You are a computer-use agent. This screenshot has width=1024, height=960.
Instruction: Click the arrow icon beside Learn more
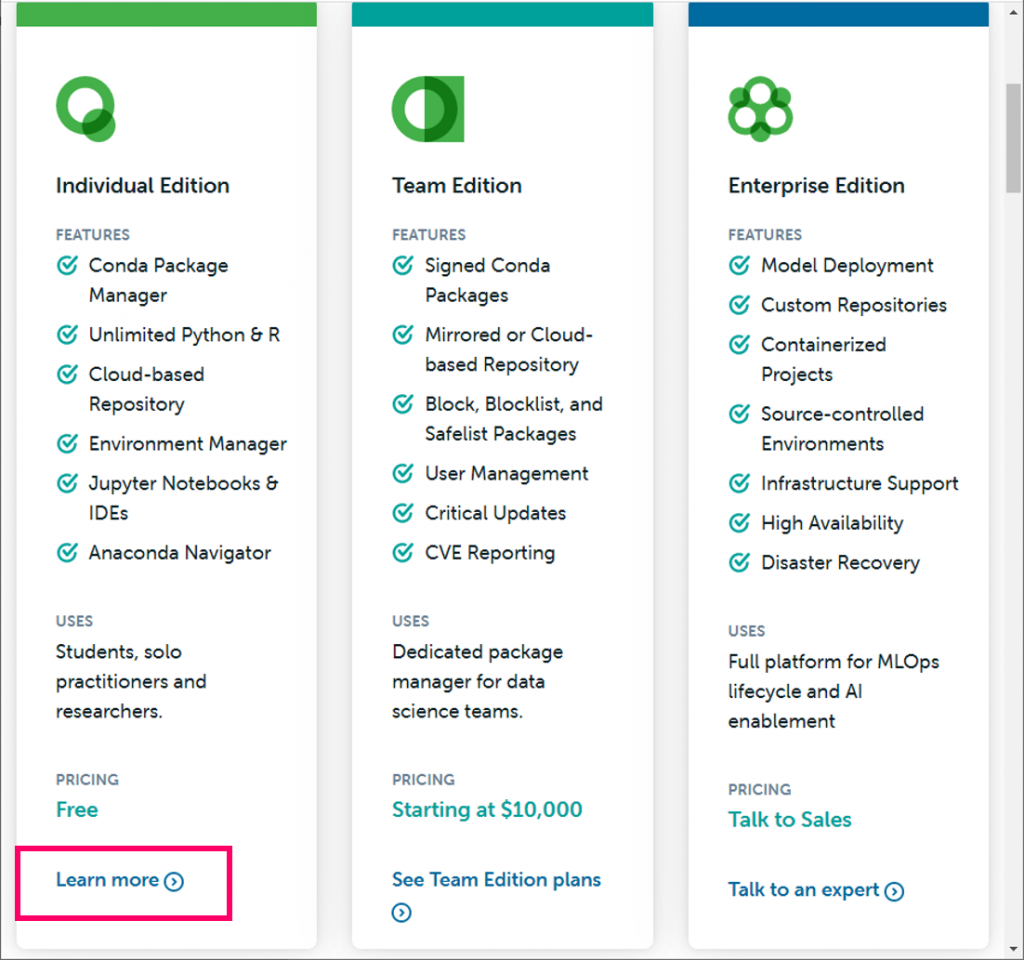pos(174,881)
